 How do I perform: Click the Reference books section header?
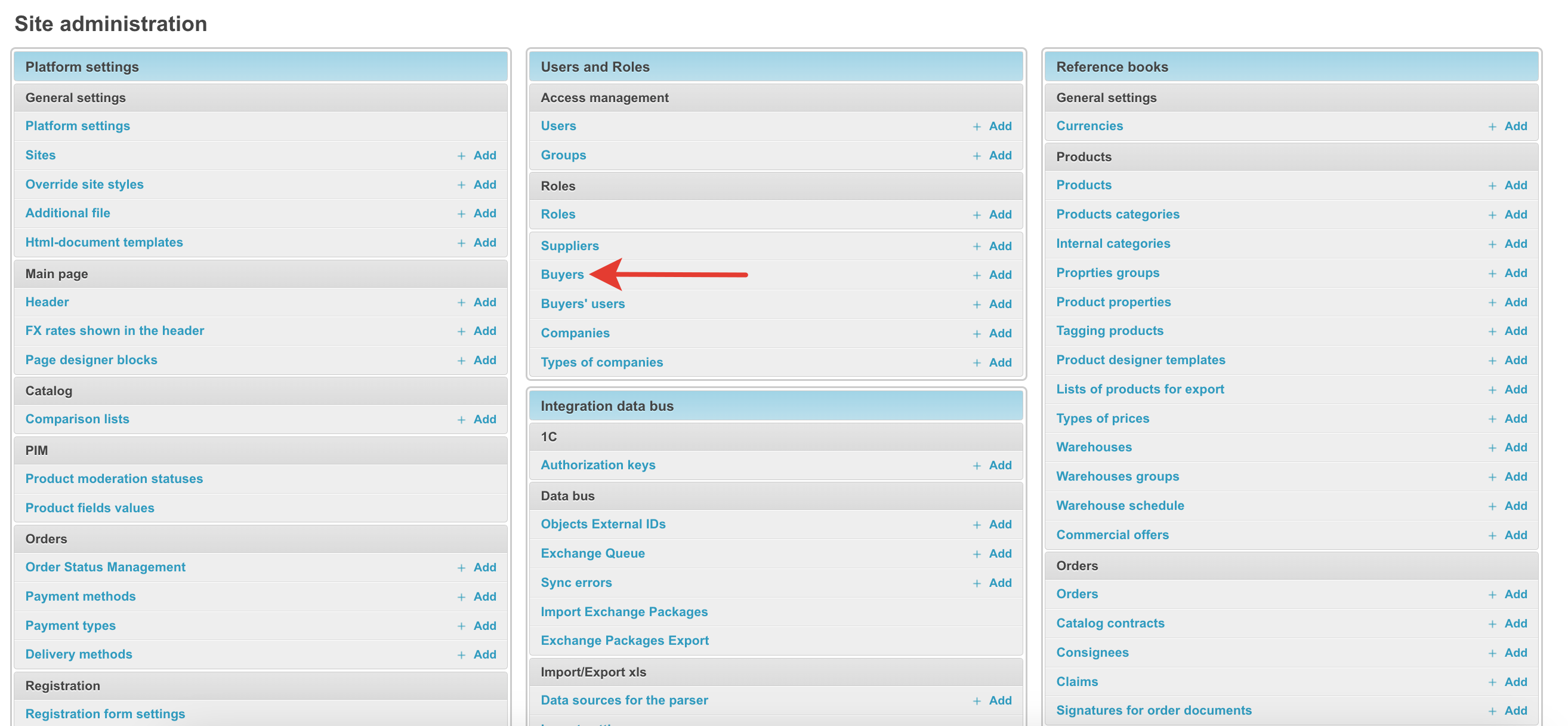point(1112,67)
